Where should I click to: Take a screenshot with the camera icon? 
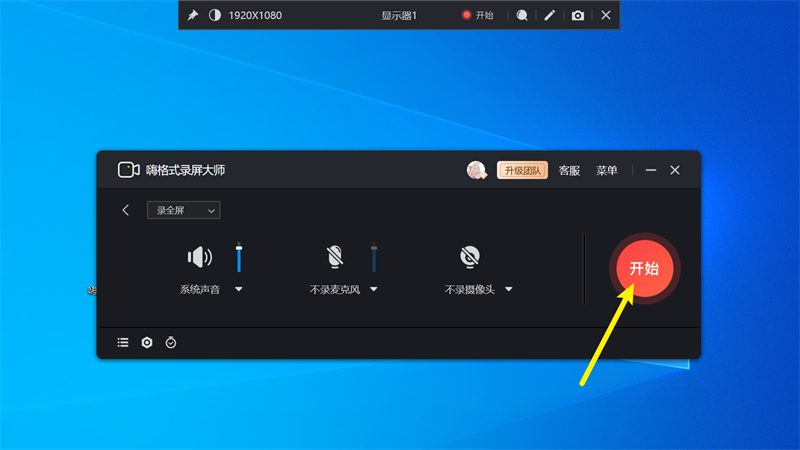(x=578, y=15)
